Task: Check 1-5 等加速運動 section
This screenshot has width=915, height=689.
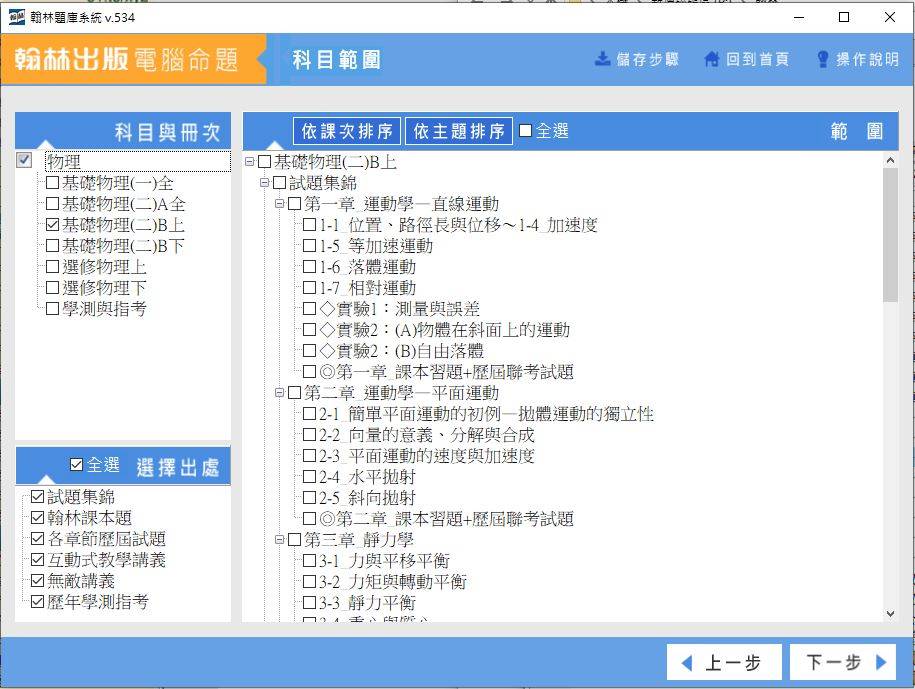Action: point(309,246)
